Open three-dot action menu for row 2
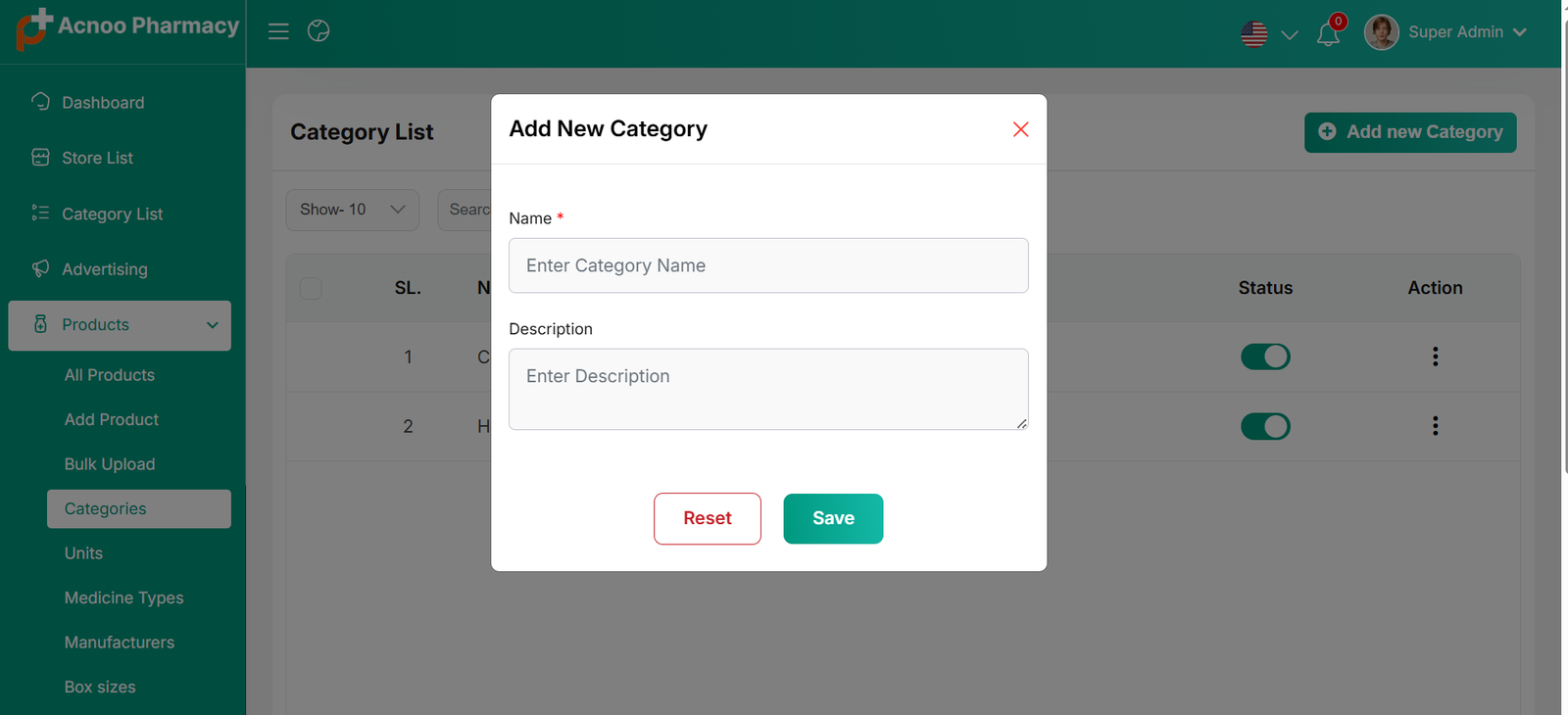Screen dimensions: 1568x715 coord(1435,426)
